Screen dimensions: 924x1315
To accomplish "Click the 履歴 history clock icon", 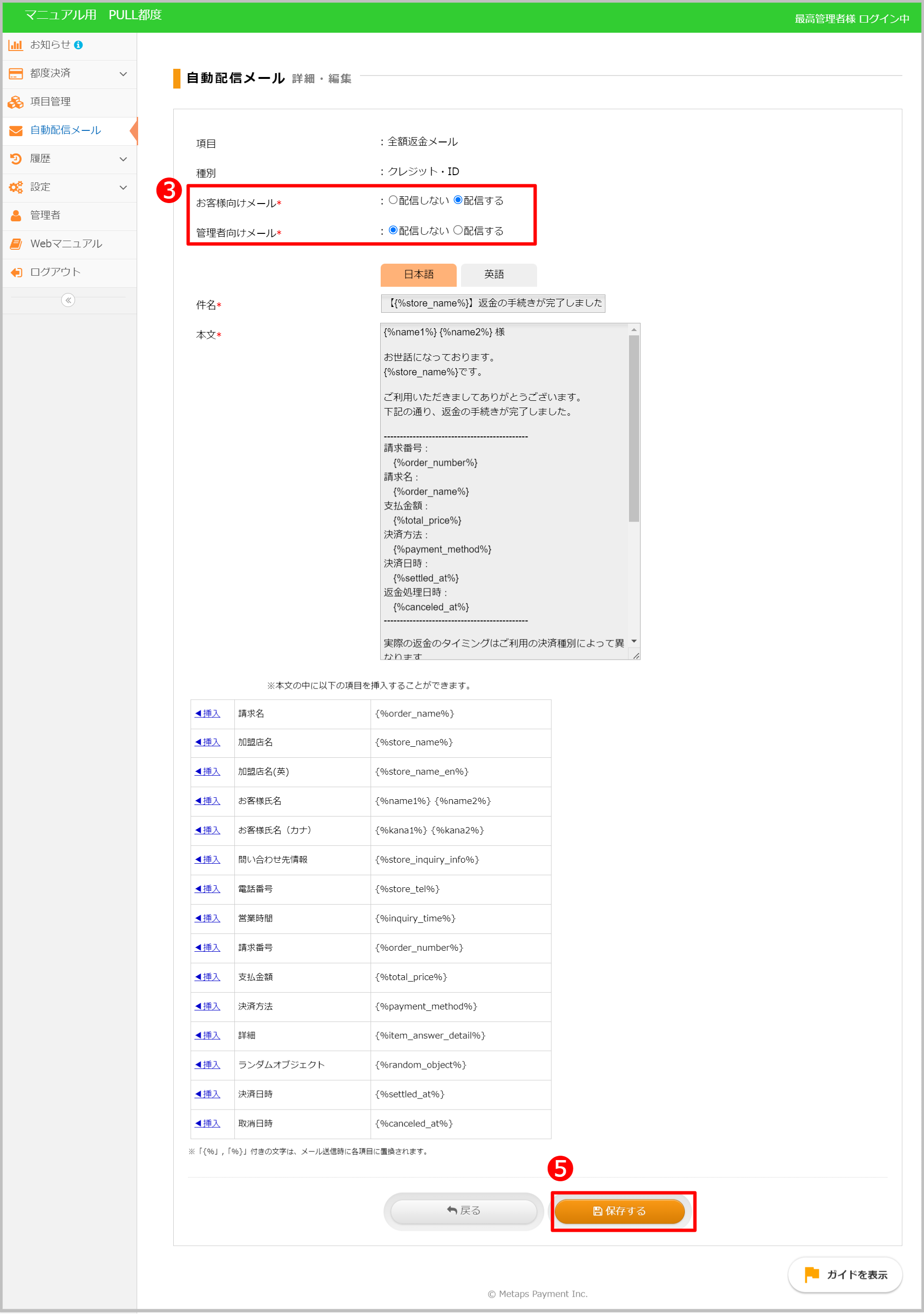I will (x=15, y=159).
